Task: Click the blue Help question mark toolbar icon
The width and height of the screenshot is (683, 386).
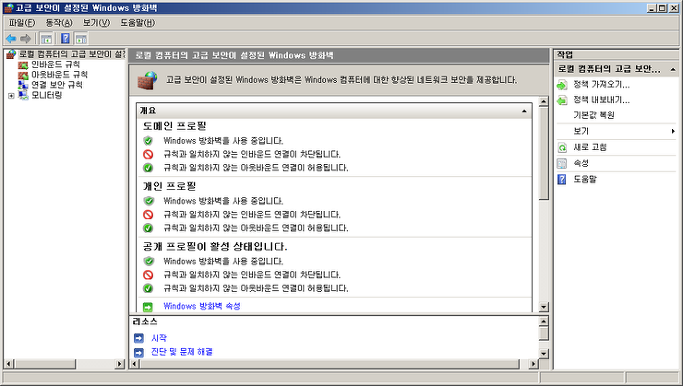Action: pos(65,39)
